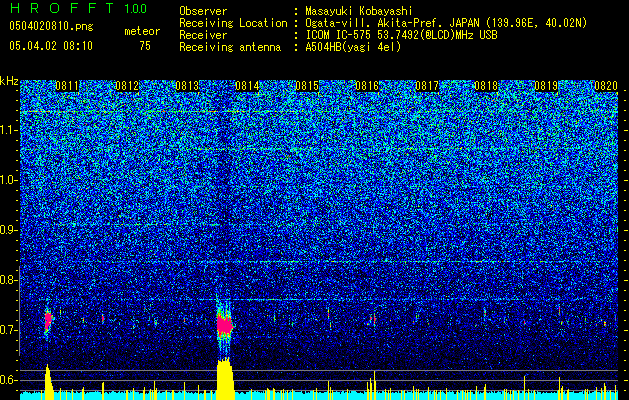Click the 0811 time marker
The width and height of the screenshot is (629, 400).
[67, 86]
